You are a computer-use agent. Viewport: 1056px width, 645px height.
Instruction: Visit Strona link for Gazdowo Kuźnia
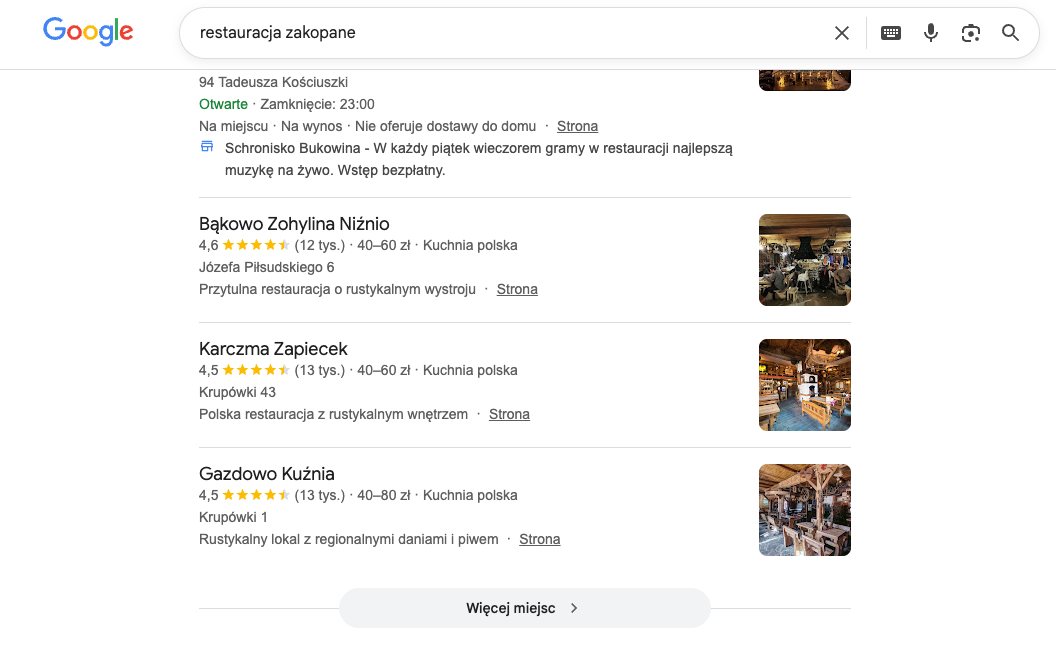click(x=539, y=539)
